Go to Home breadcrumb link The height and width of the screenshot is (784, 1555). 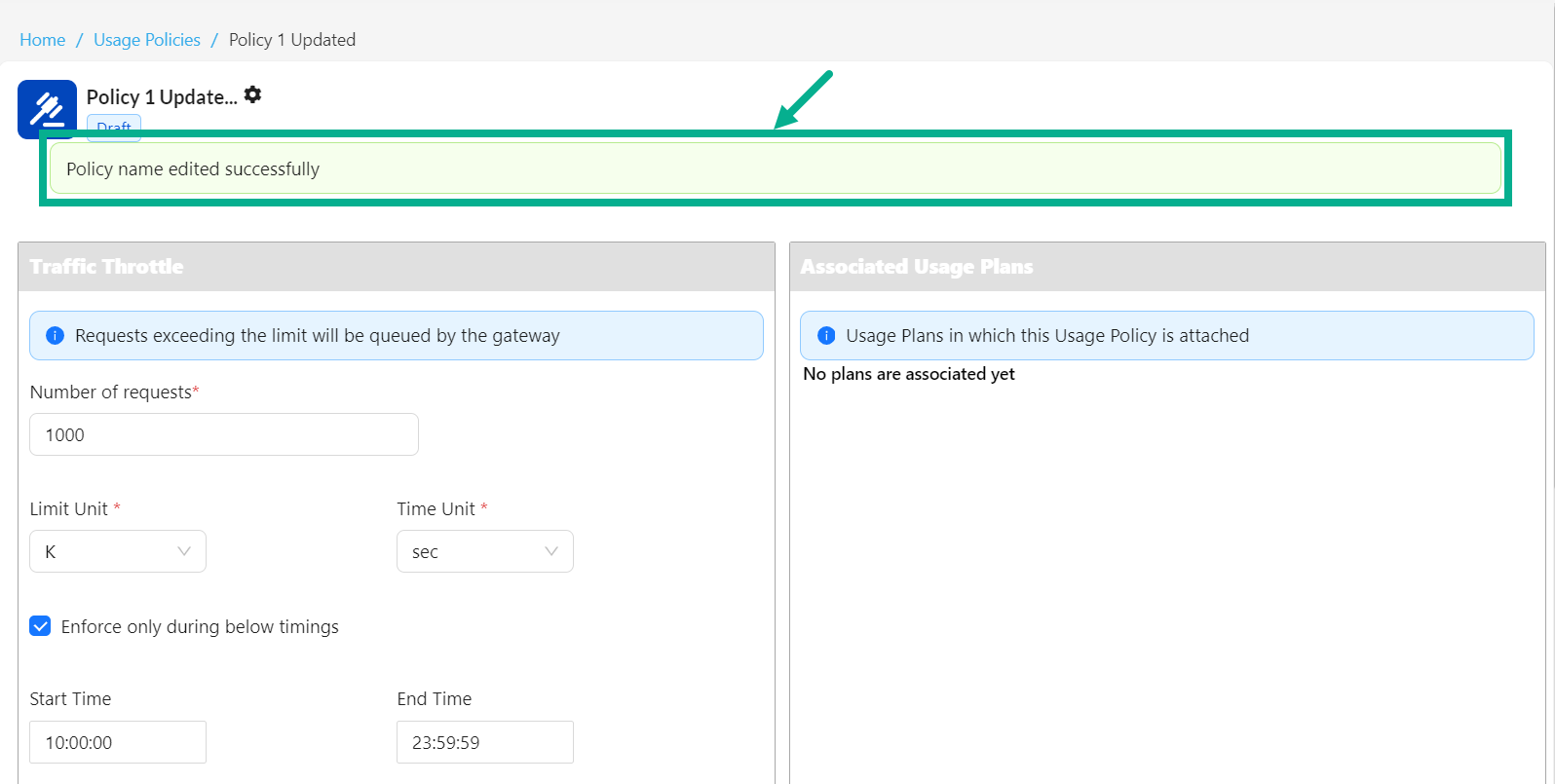[43, 40]
